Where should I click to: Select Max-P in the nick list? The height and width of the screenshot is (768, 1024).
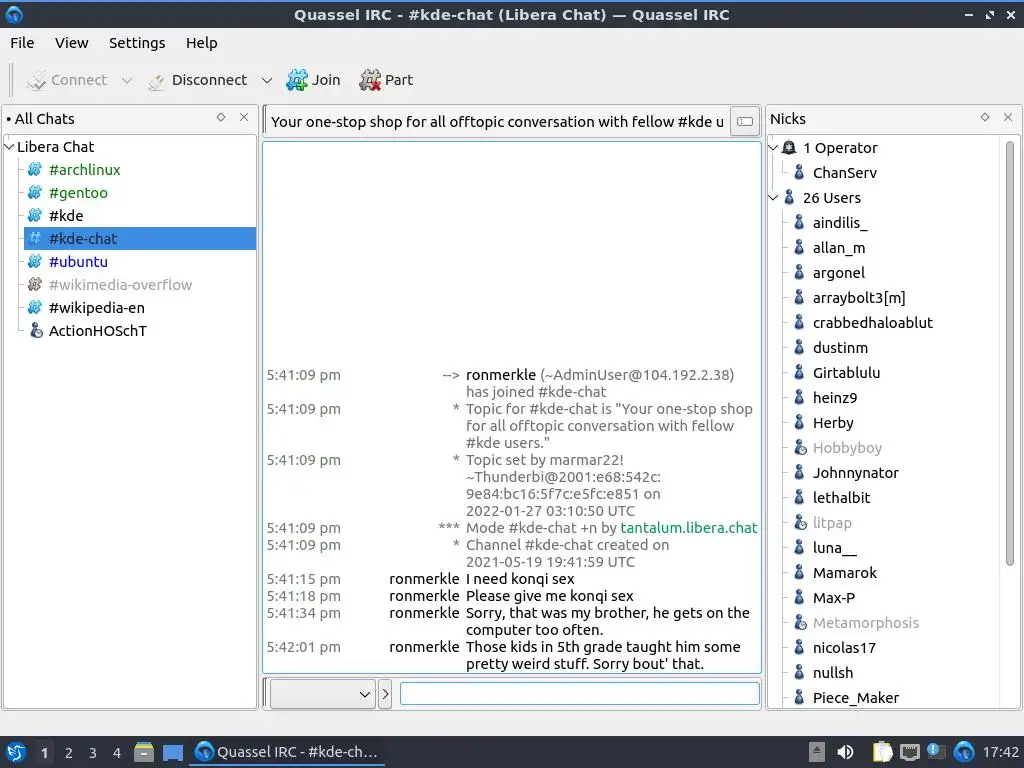click(x=833, y=598)
